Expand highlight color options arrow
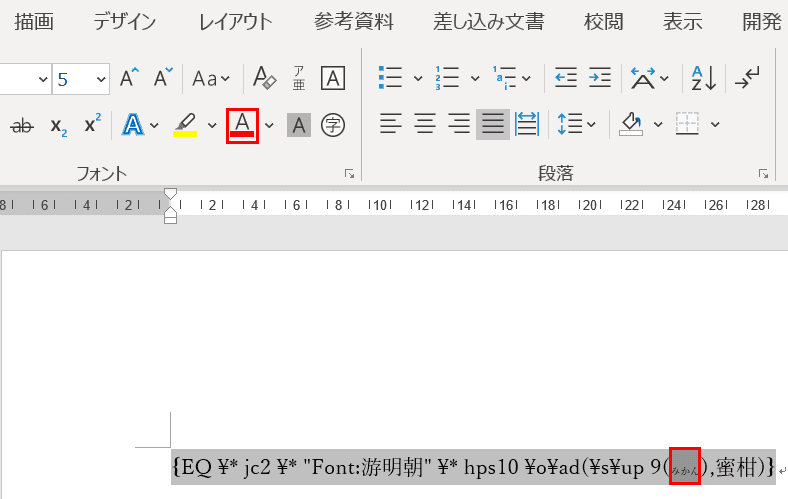 (212, 125)
